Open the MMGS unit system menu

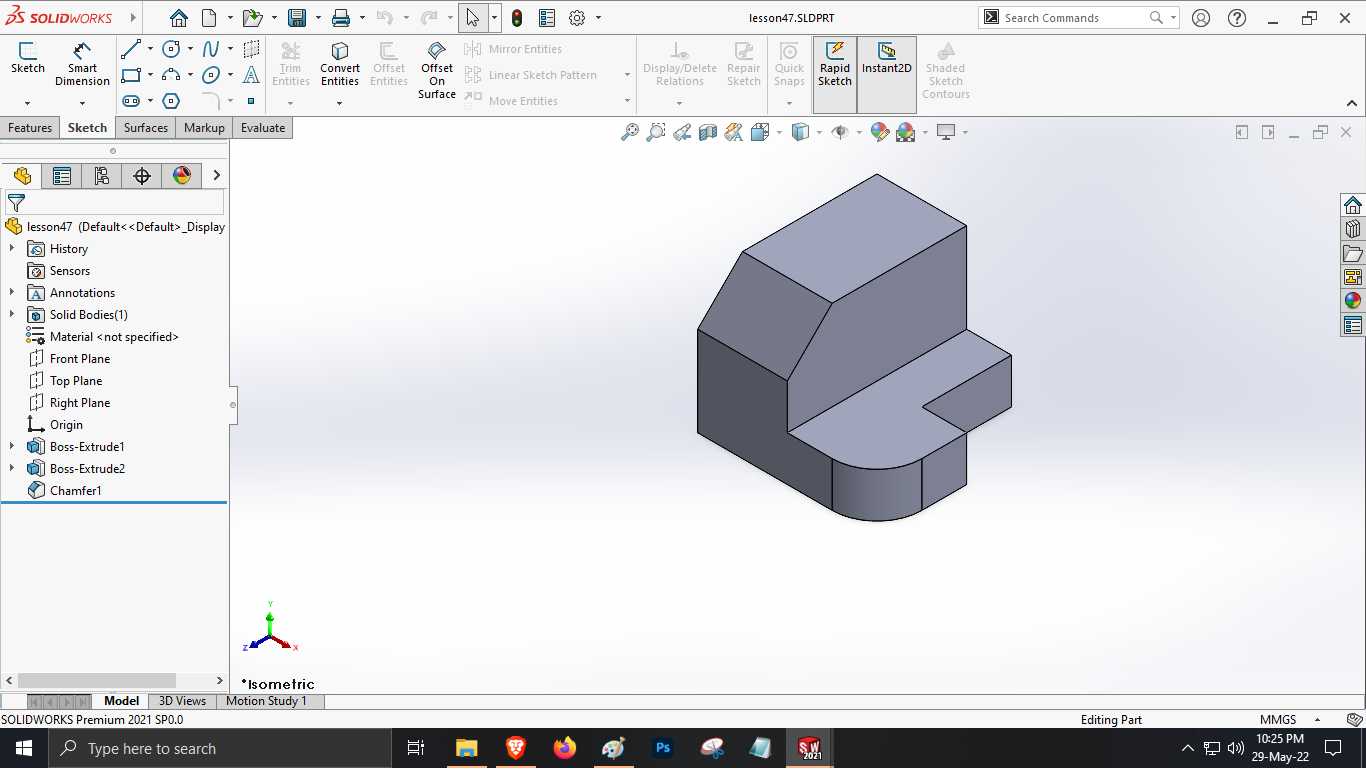pyautogui.click(x=1290, y=720)
